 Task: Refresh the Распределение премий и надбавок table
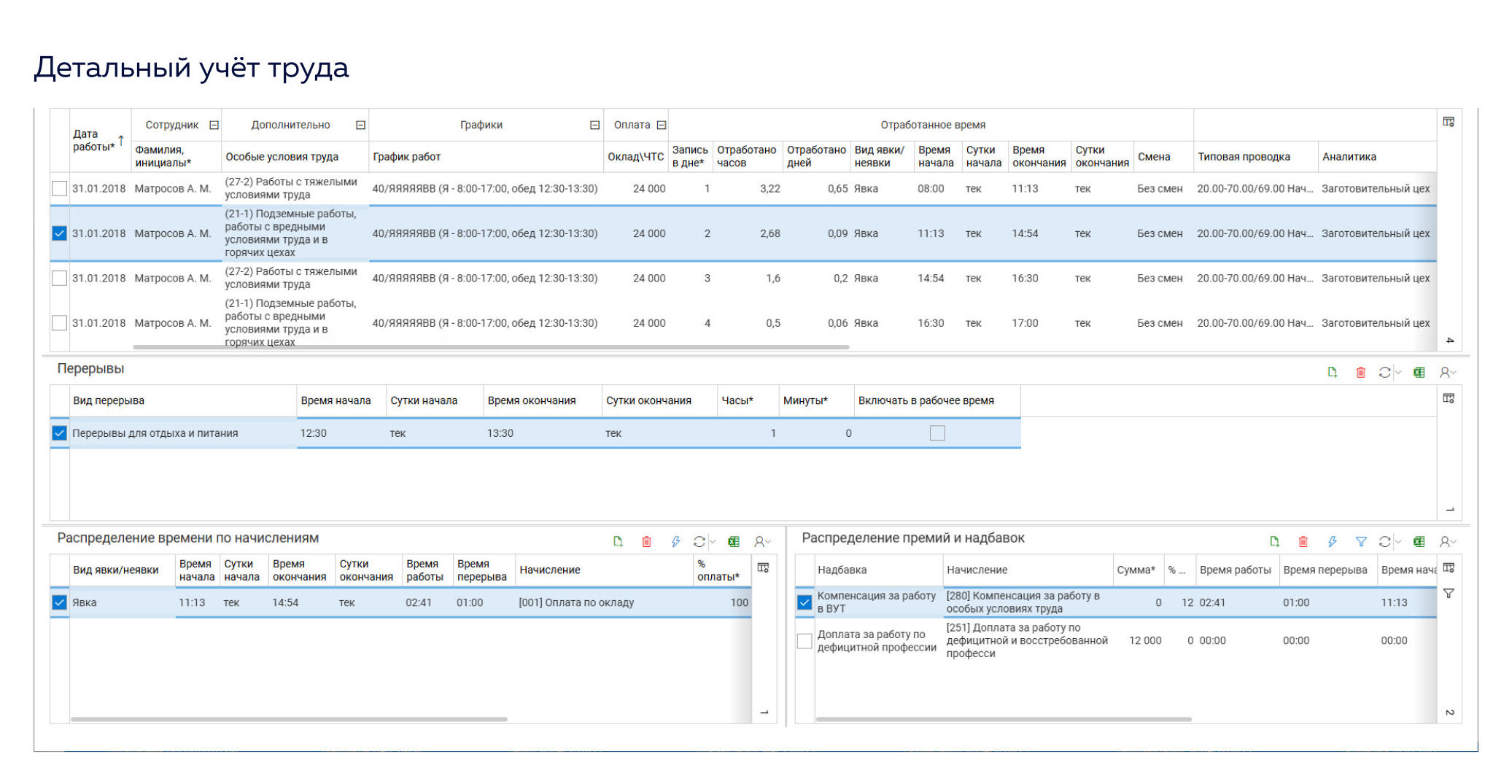coord(1384,542)
